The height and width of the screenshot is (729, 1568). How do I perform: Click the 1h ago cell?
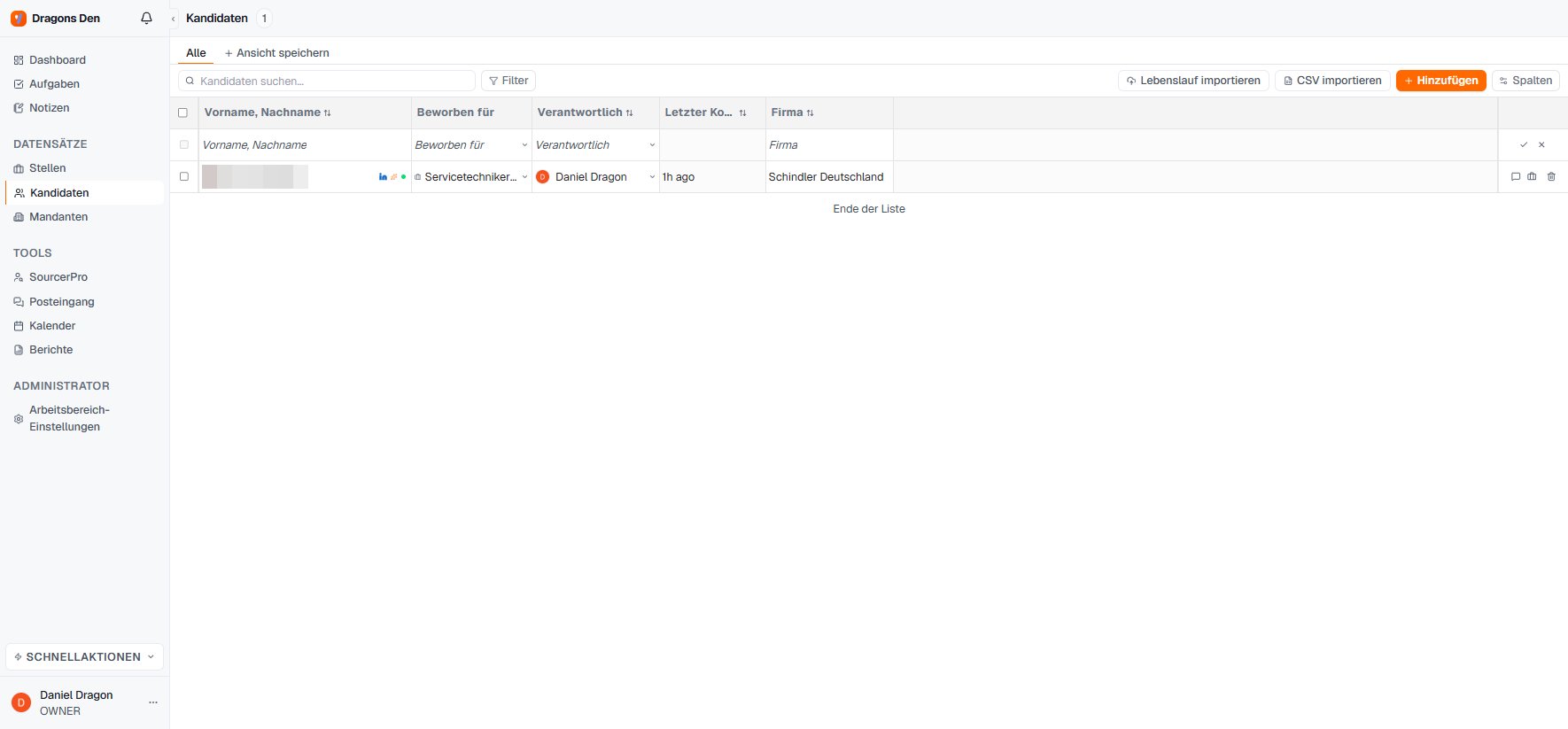click(712, 177)
